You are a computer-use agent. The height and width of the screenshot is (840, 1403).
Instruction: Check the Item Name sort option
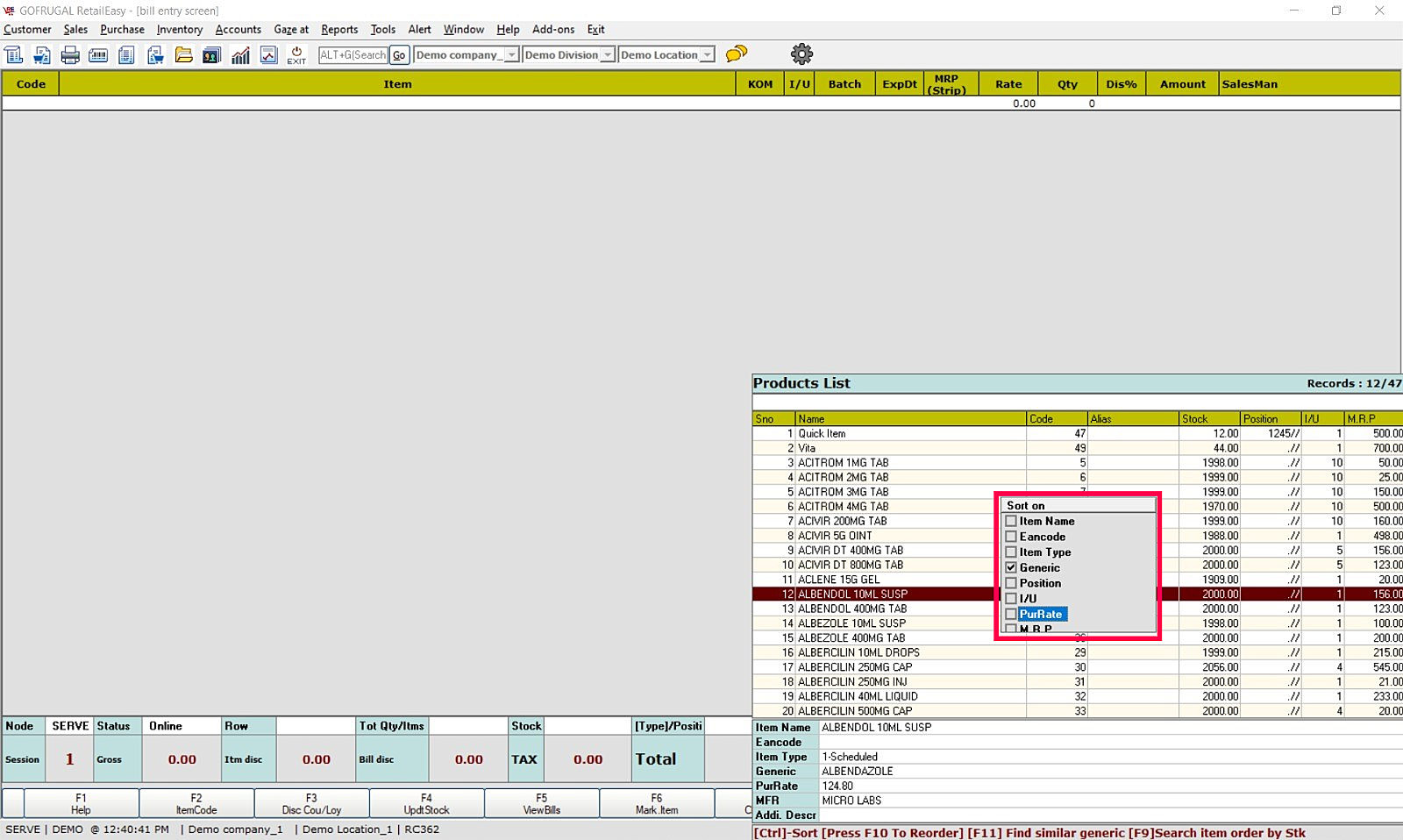(x=1011, y=521)
